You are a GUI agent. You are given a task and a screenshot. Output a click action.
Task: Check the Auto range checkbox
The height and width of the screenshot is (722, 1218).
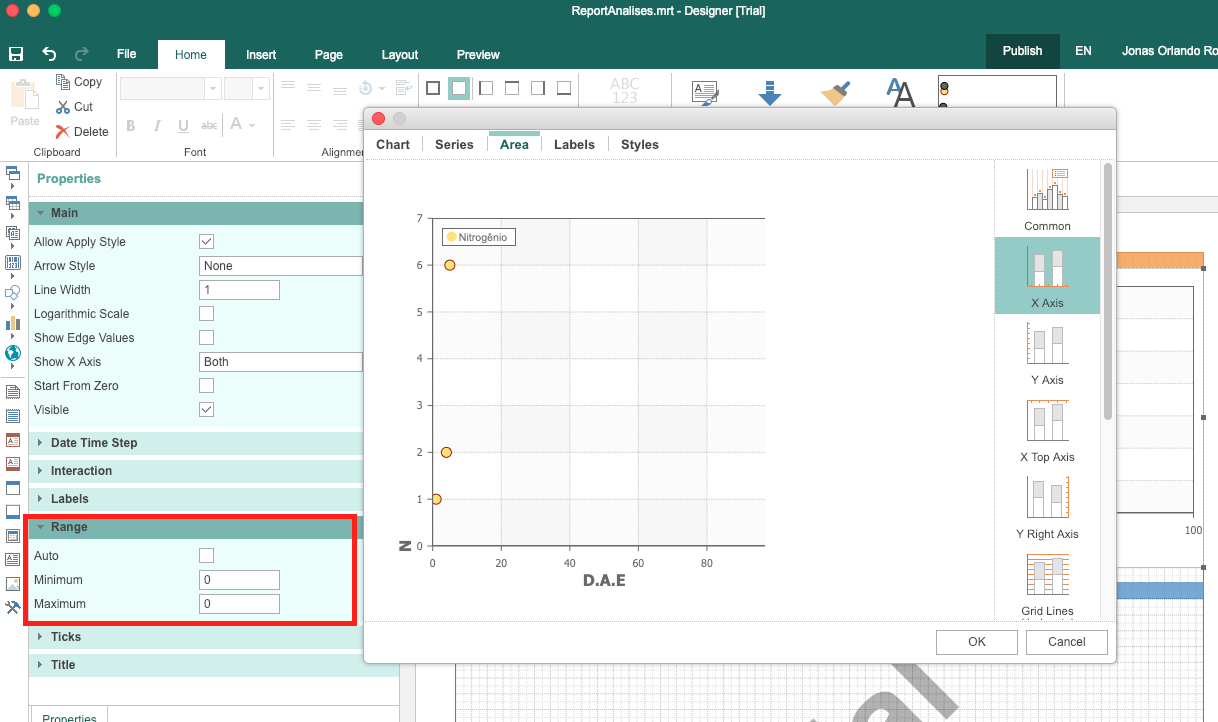coord(207,556)
